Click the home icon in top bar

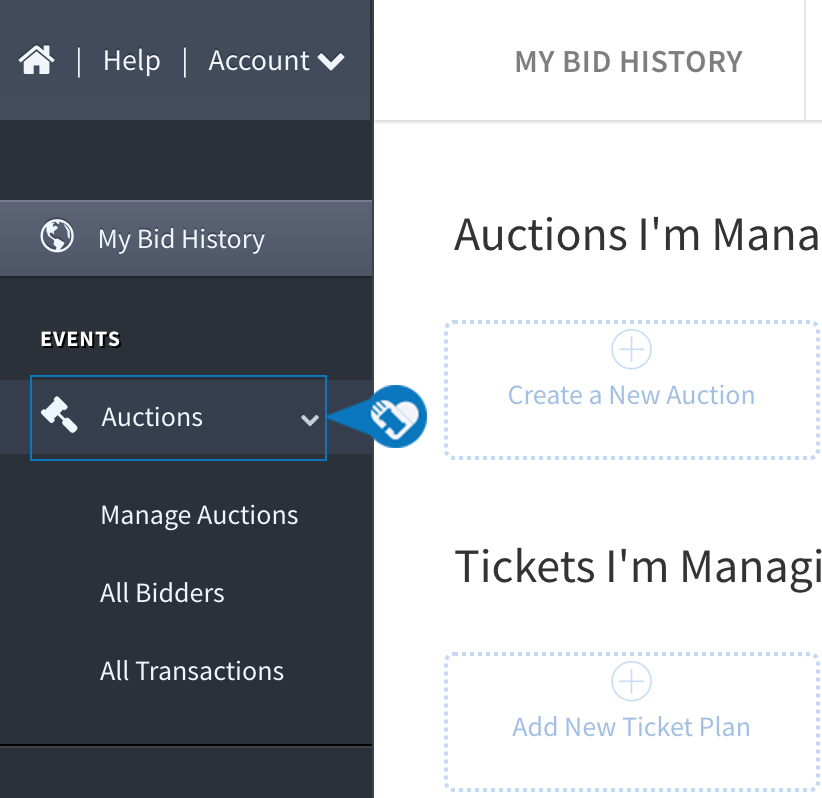[x=36, y=60]
